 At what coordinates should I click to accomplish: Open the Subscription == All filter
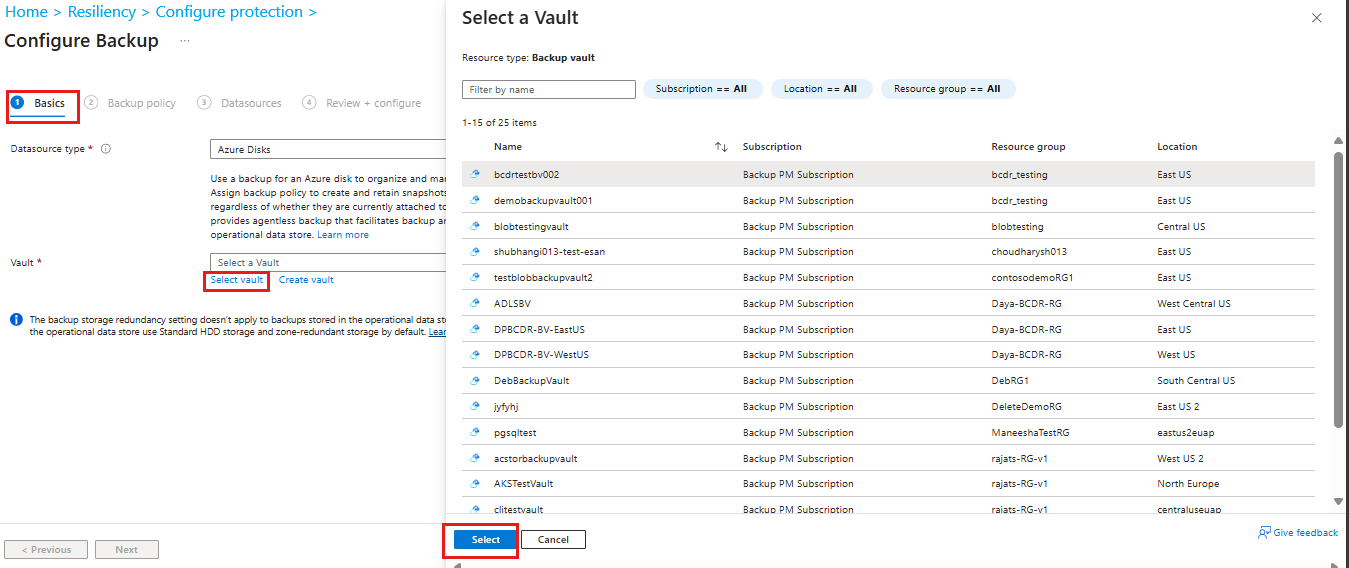pos(702,89)
